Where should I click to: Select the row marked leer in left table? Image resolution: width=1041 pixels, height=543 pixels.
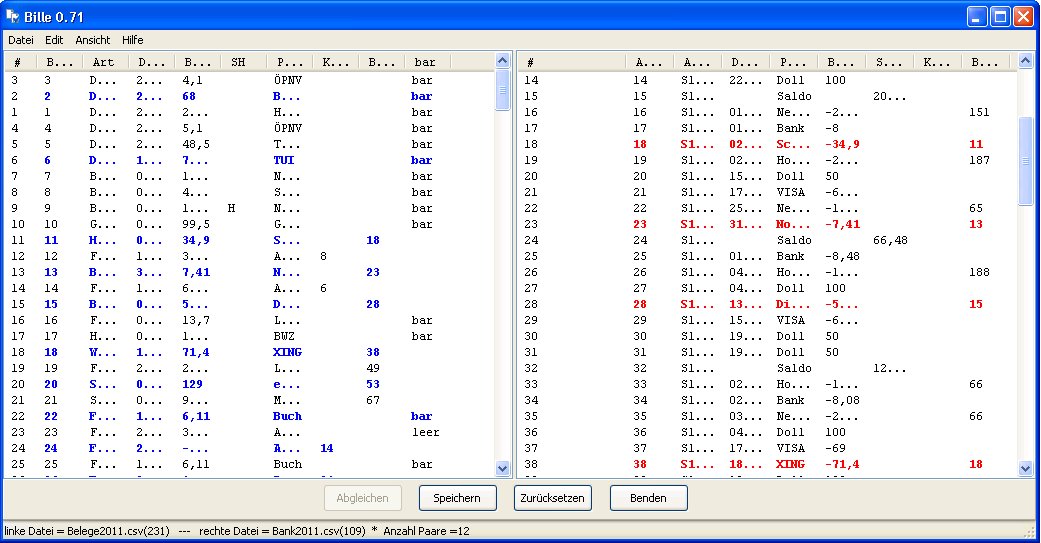[425, 432]
